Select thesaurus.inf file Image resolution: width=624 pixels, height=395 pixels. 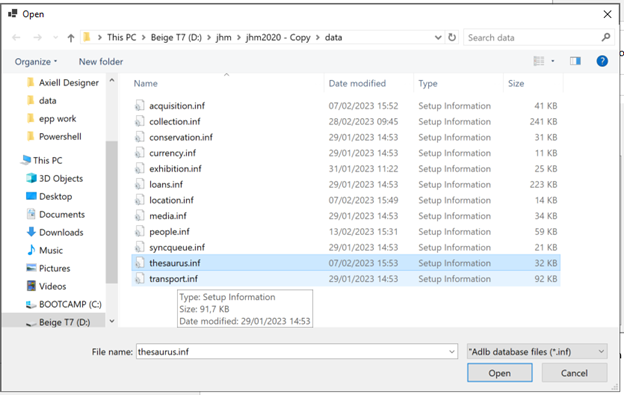345,263
